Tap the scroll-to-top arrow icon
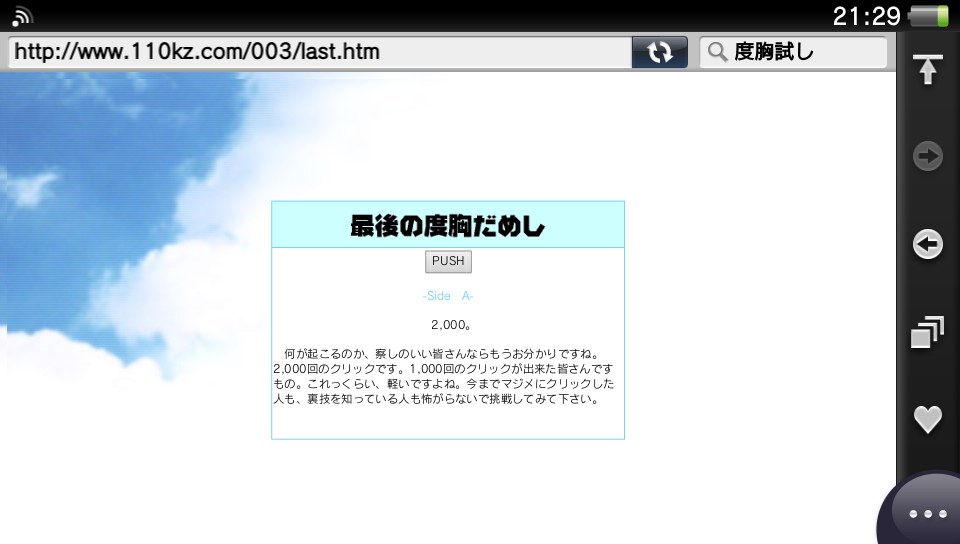The height and width of the screenshot is (544, 960). (928, 69)
